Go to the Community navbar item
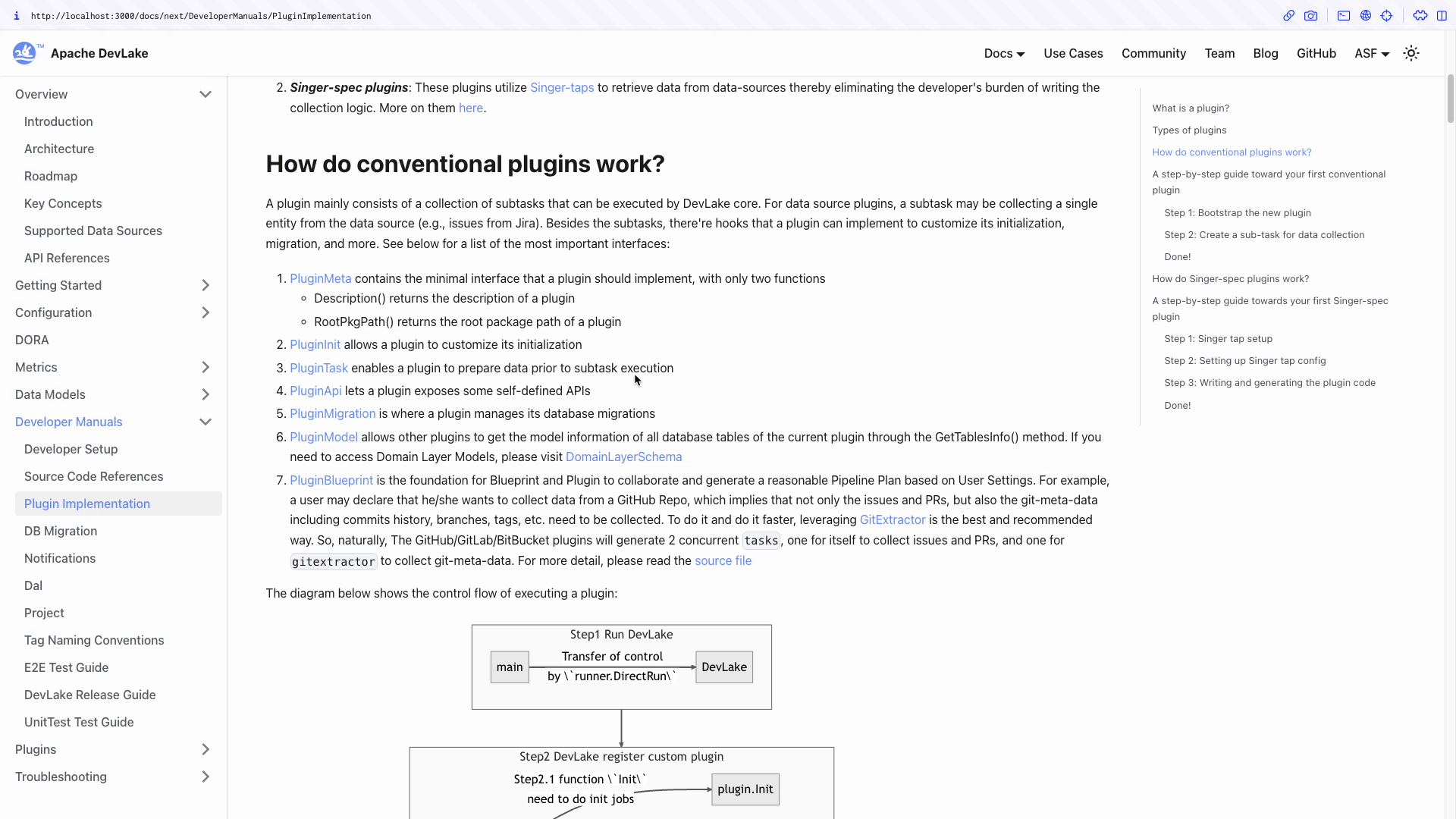 (1153, 53)
